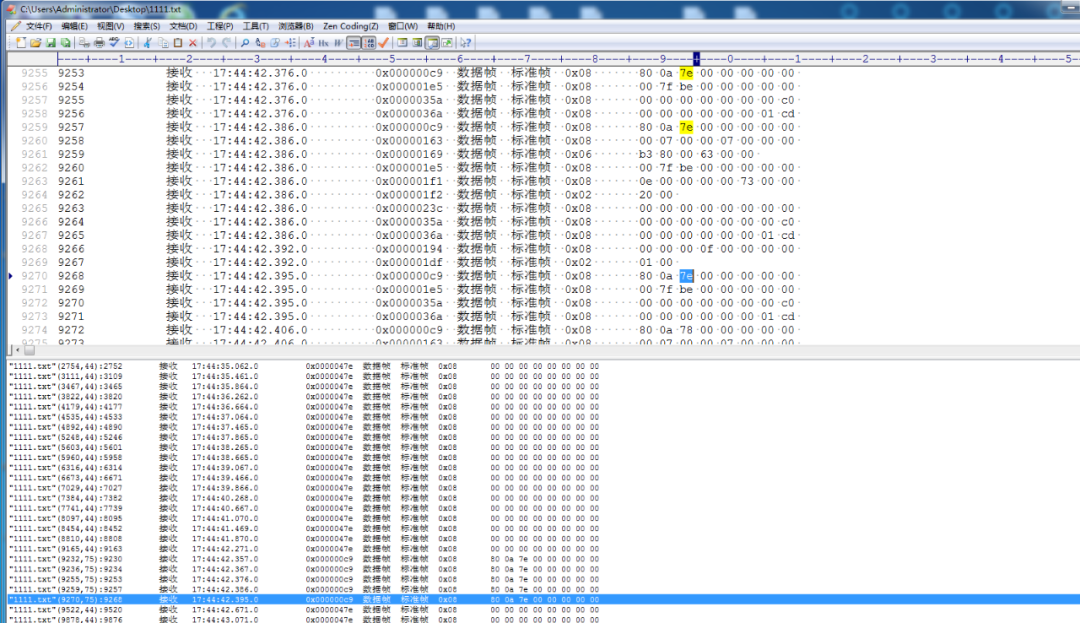
Task: Click the orange check mark toolbar icon
Action: point(384,43)
